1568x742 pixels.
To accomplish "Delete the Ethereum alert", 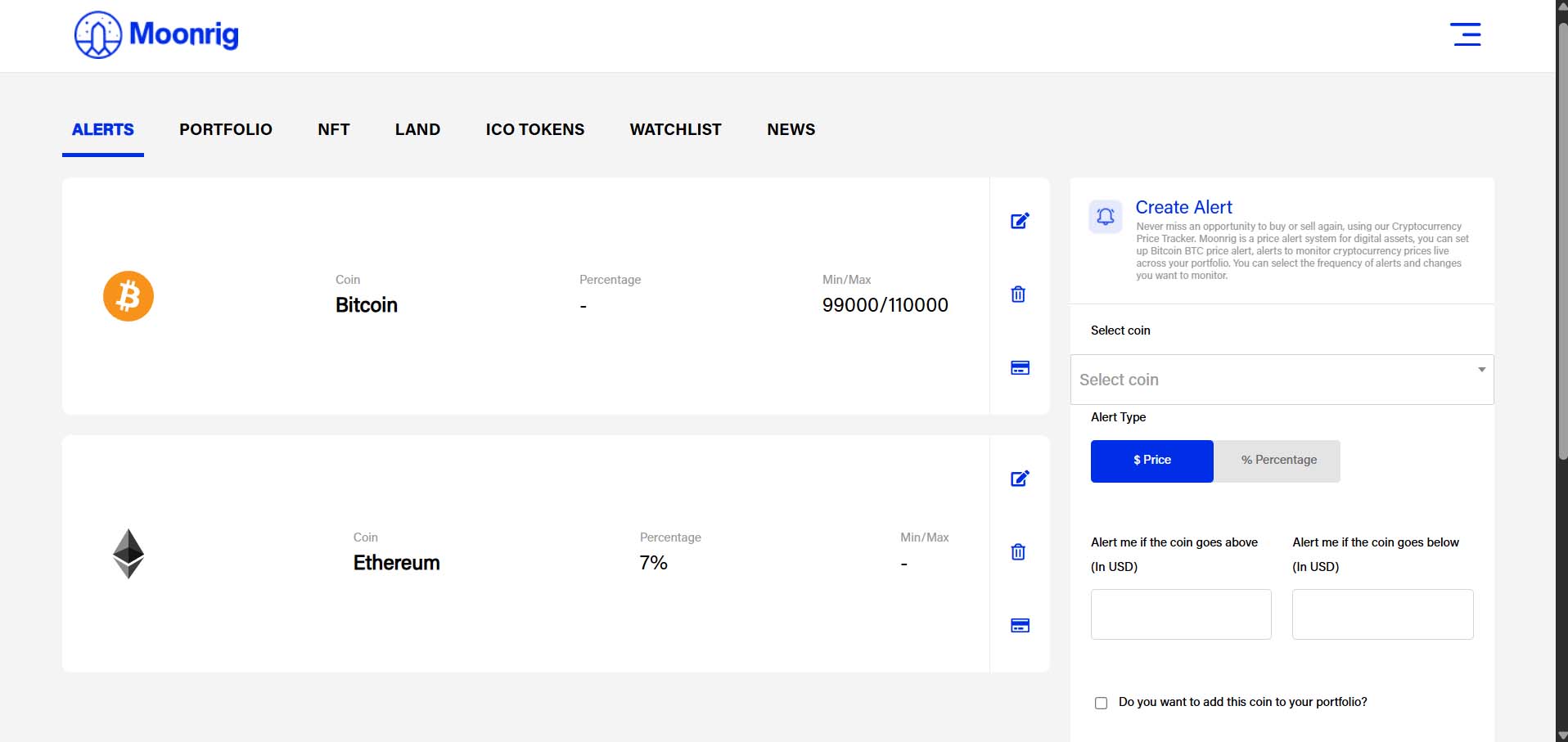I will pos(1018,552).
